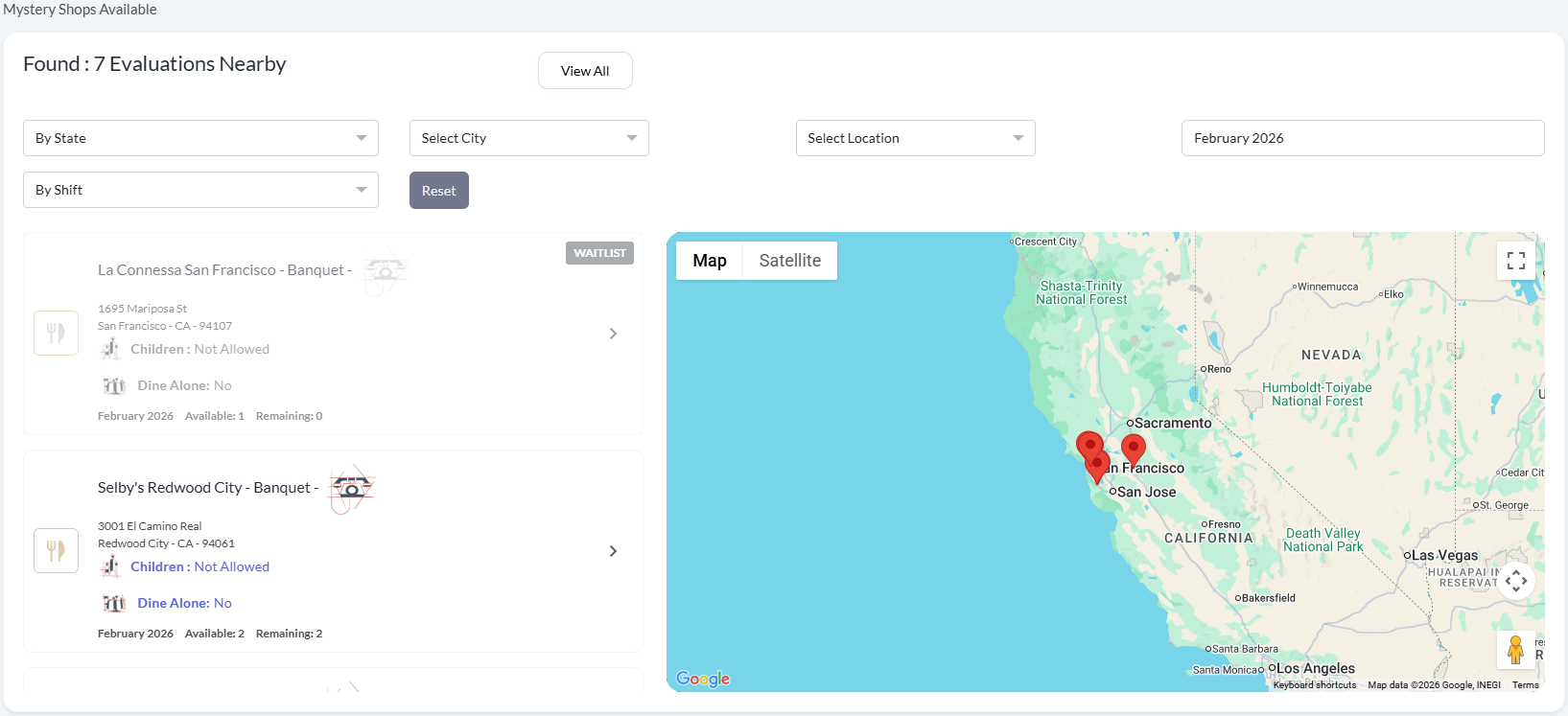Click the telephone icon beside Selby's title

tap(352, 489)
